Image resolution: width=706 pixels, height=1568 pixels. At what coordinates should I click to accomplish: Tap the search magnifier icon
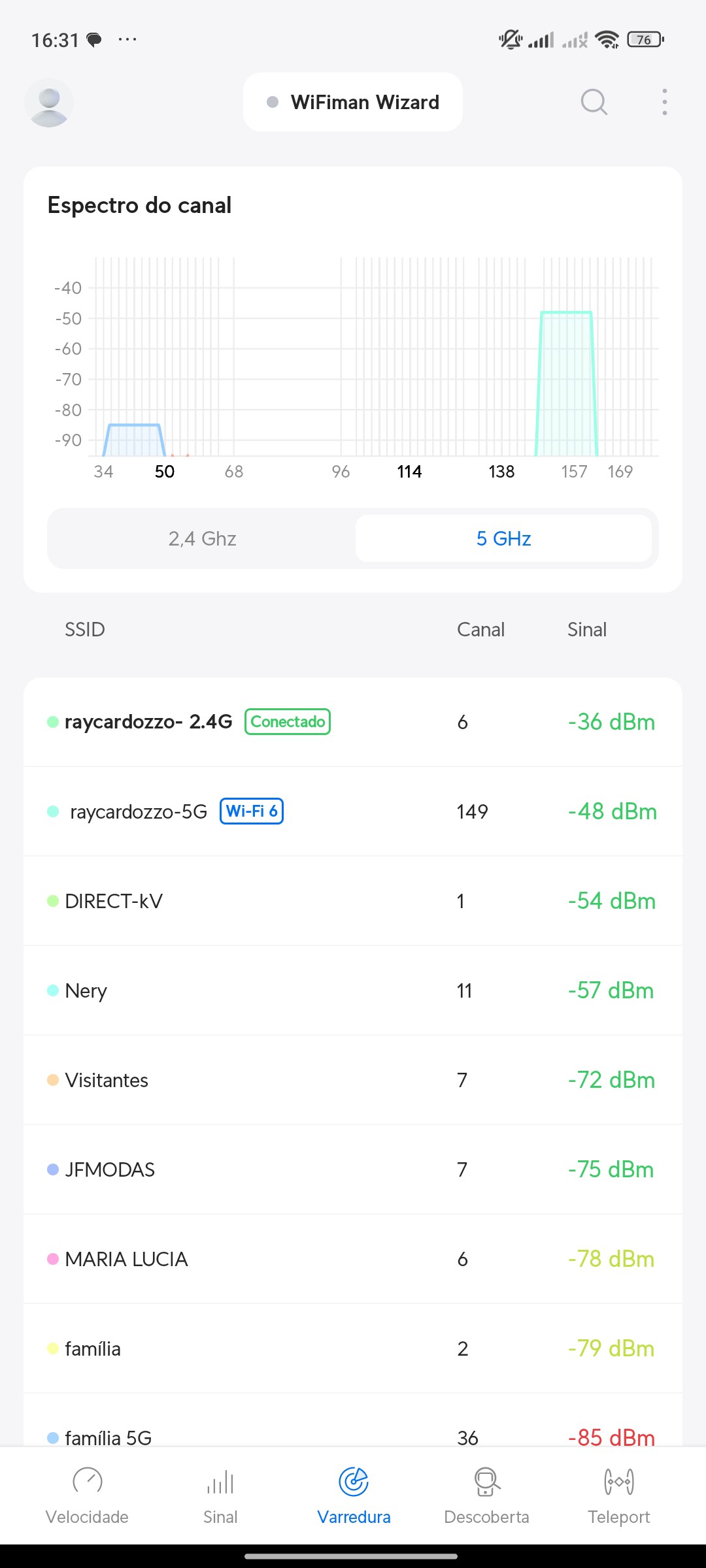click(594, 102)
